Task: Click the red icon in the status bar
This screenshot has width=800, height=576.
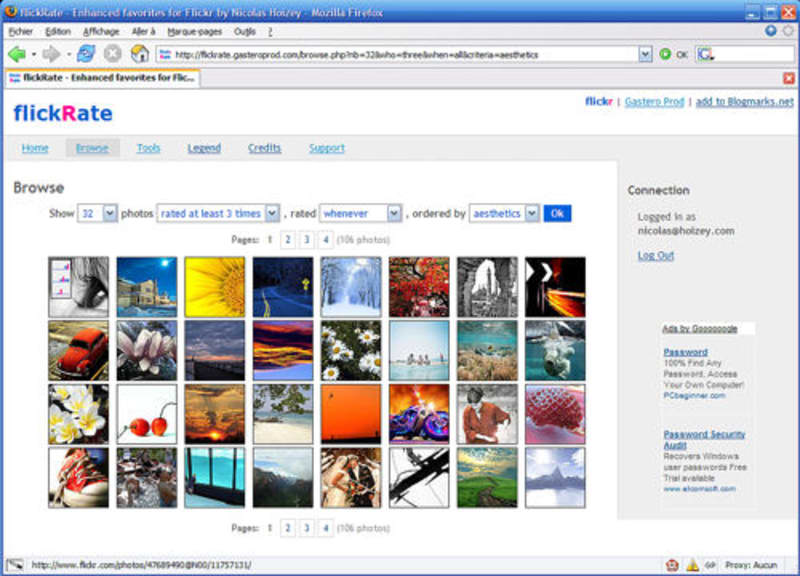Action: tap(672, 565)
